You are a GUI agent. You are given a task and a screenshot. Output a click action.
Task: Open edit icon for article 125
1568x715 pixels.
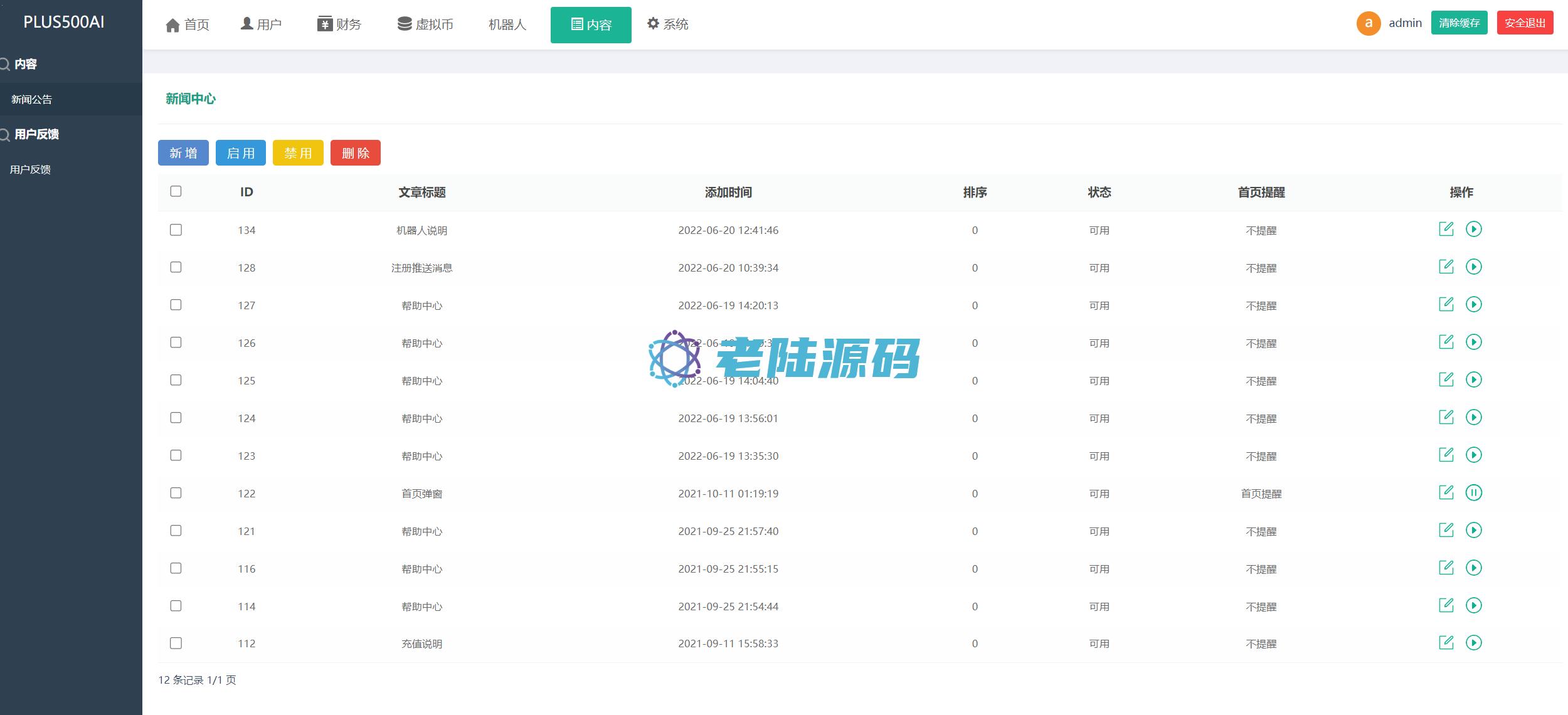[x=1446, y=379]
